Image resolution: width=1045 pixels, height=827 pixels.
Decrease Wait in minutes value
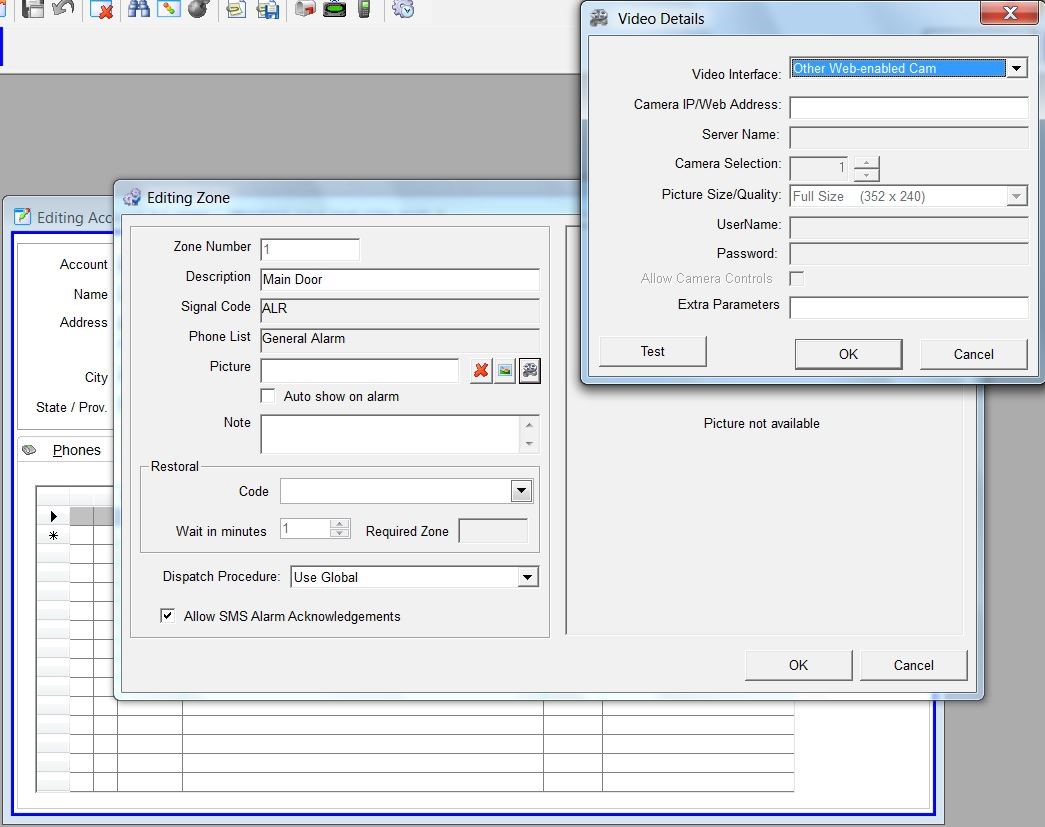point(340,533)
